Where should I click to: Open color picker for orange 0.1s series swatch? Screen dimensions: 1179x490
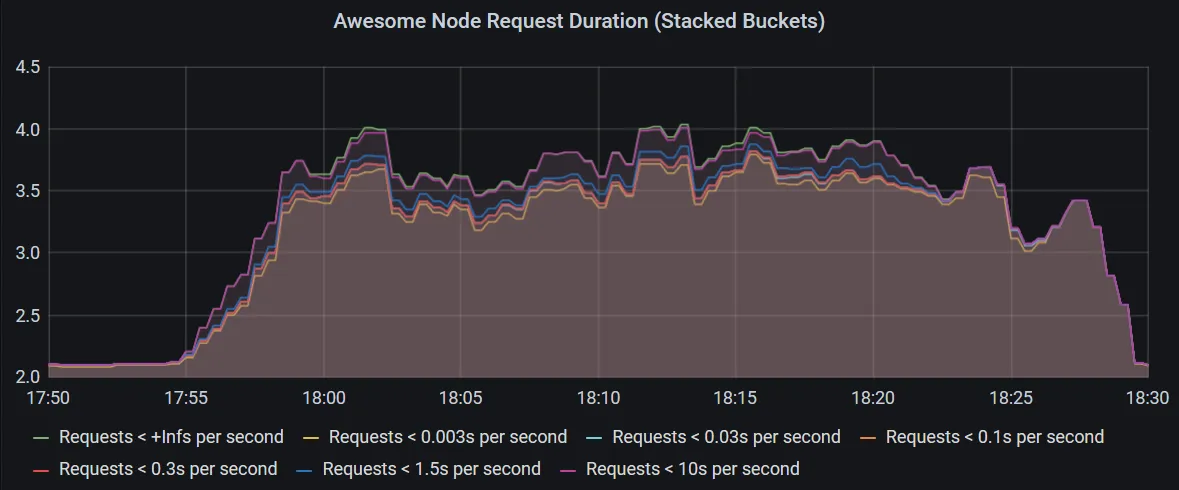[869, 437]
